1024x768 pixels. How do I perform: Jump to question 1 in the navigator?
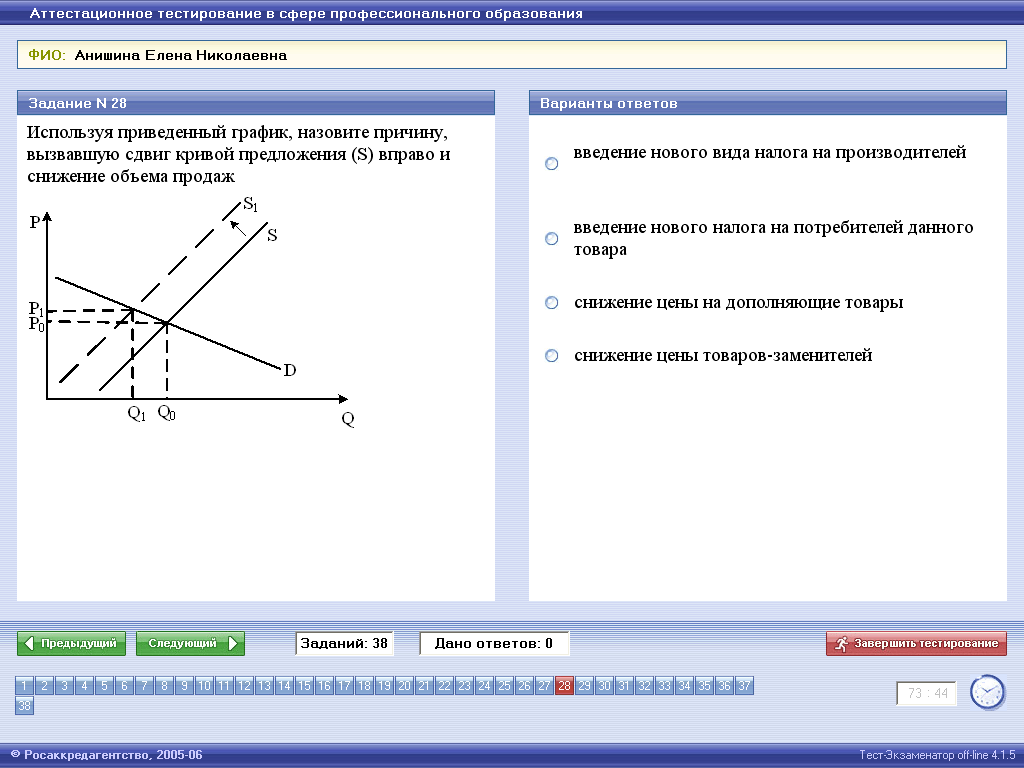click(x=24, y=686)
